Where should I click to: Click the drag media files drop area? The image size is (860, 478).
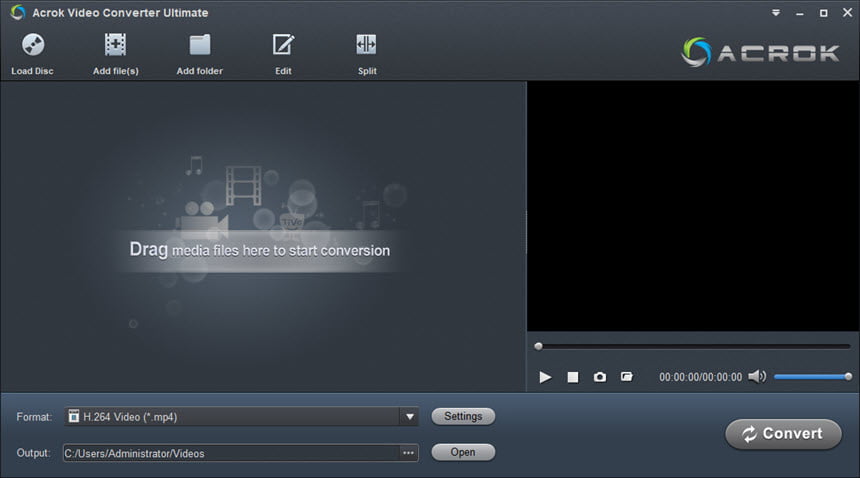click(263, 236)
